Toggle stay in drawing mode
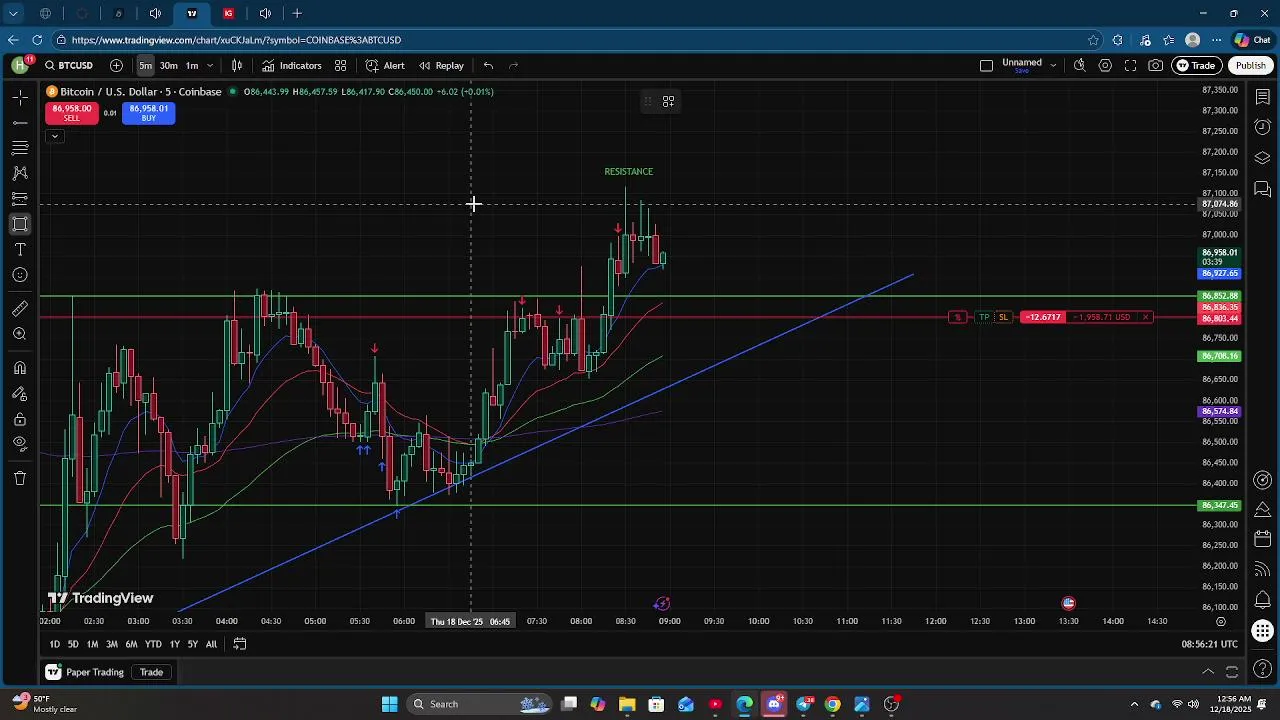 20,394
